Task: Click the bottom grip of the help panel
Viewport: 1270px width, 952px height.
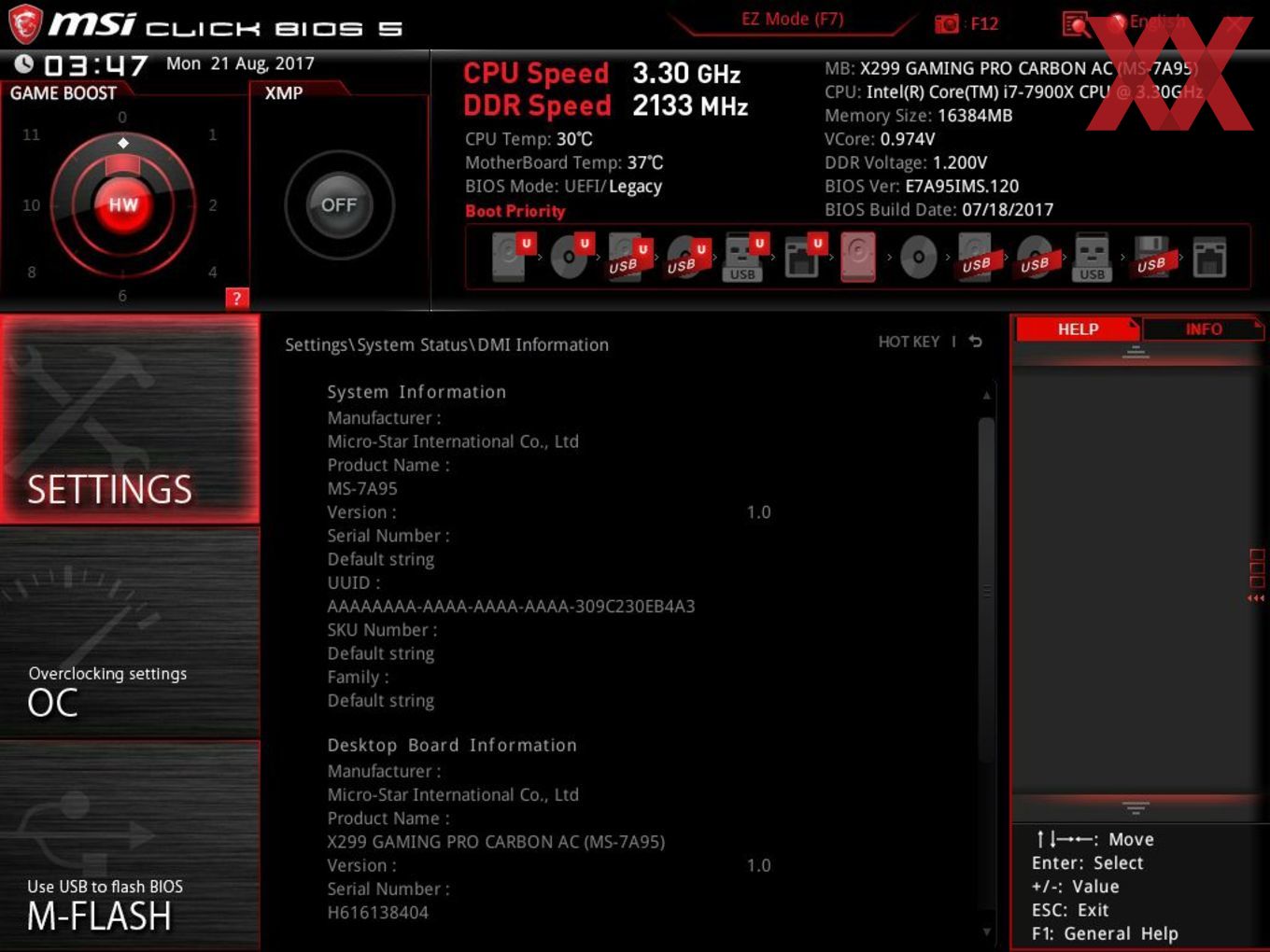Action: point(1136,807)
